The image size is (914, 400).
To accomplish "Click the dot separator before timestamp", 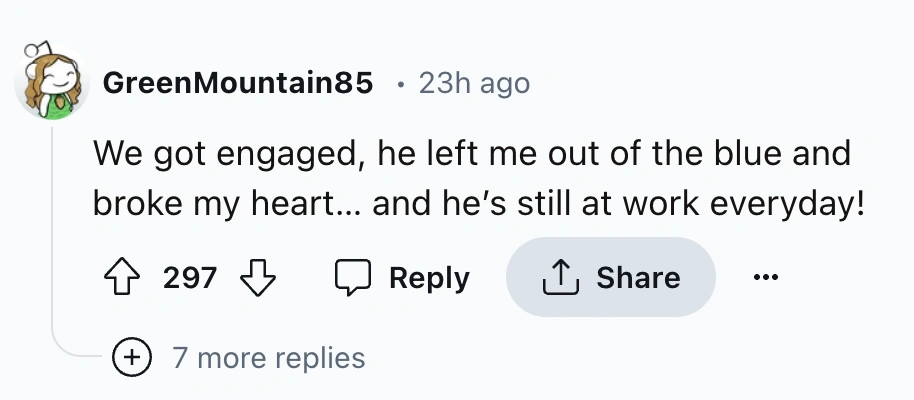I will [x=399, y=85].
